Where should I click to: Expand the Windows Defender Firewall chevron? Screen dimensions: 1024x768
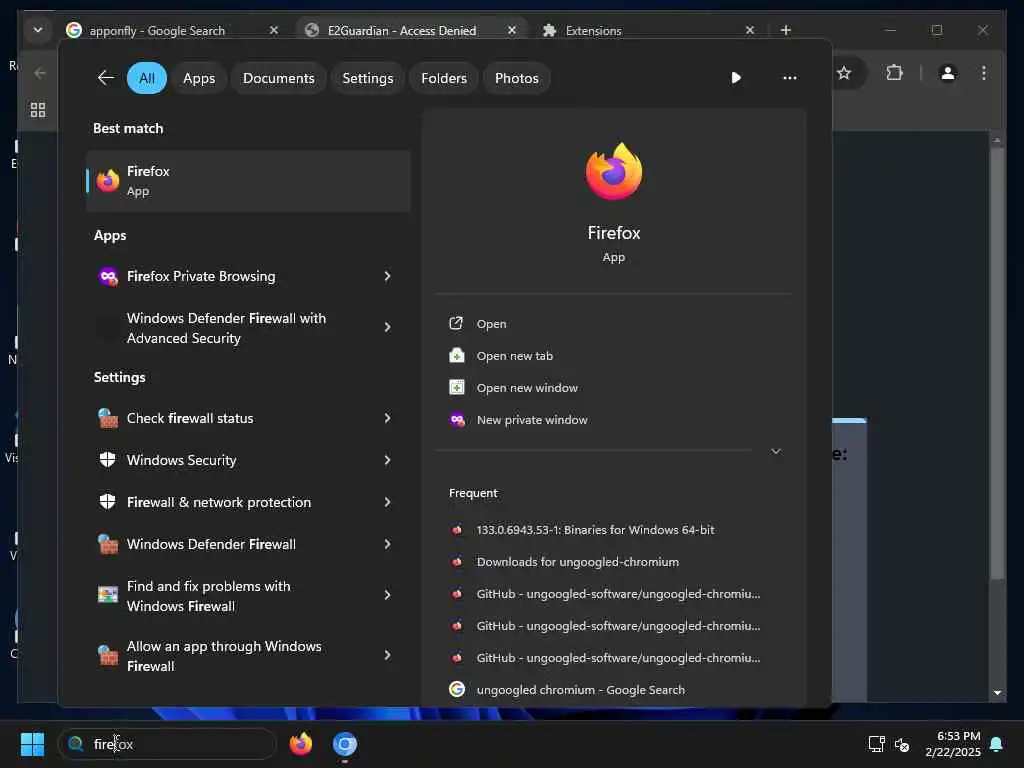387,544
